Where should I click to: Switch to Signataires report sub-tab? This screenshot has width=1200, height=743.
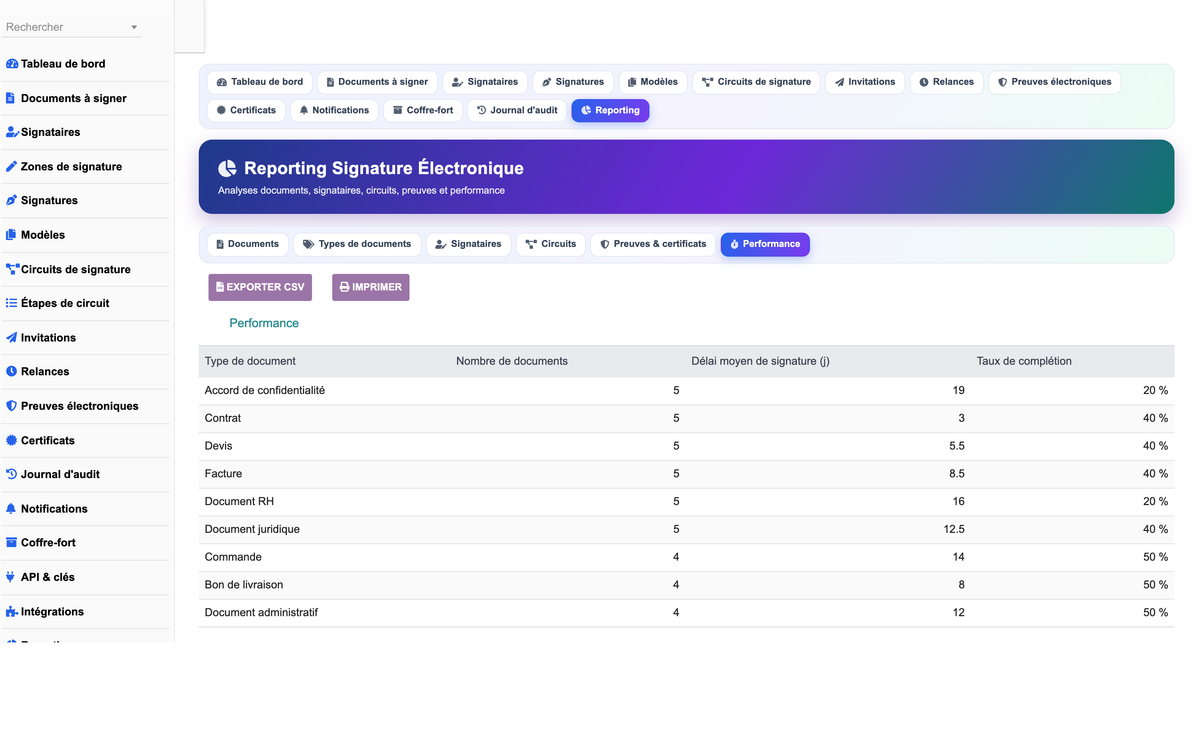coord(468,244)
